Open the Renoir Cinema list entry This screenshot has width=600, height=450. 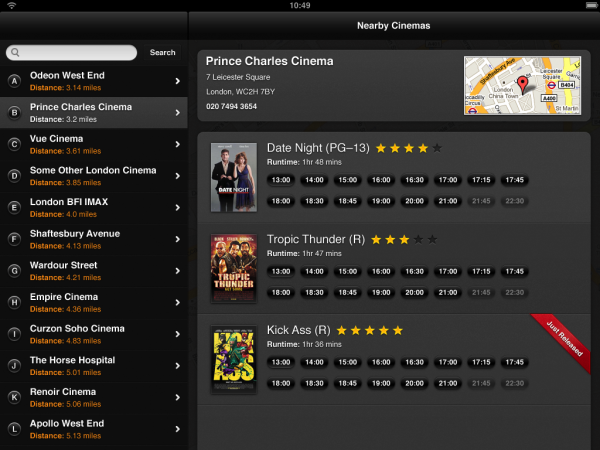point(94,398)
